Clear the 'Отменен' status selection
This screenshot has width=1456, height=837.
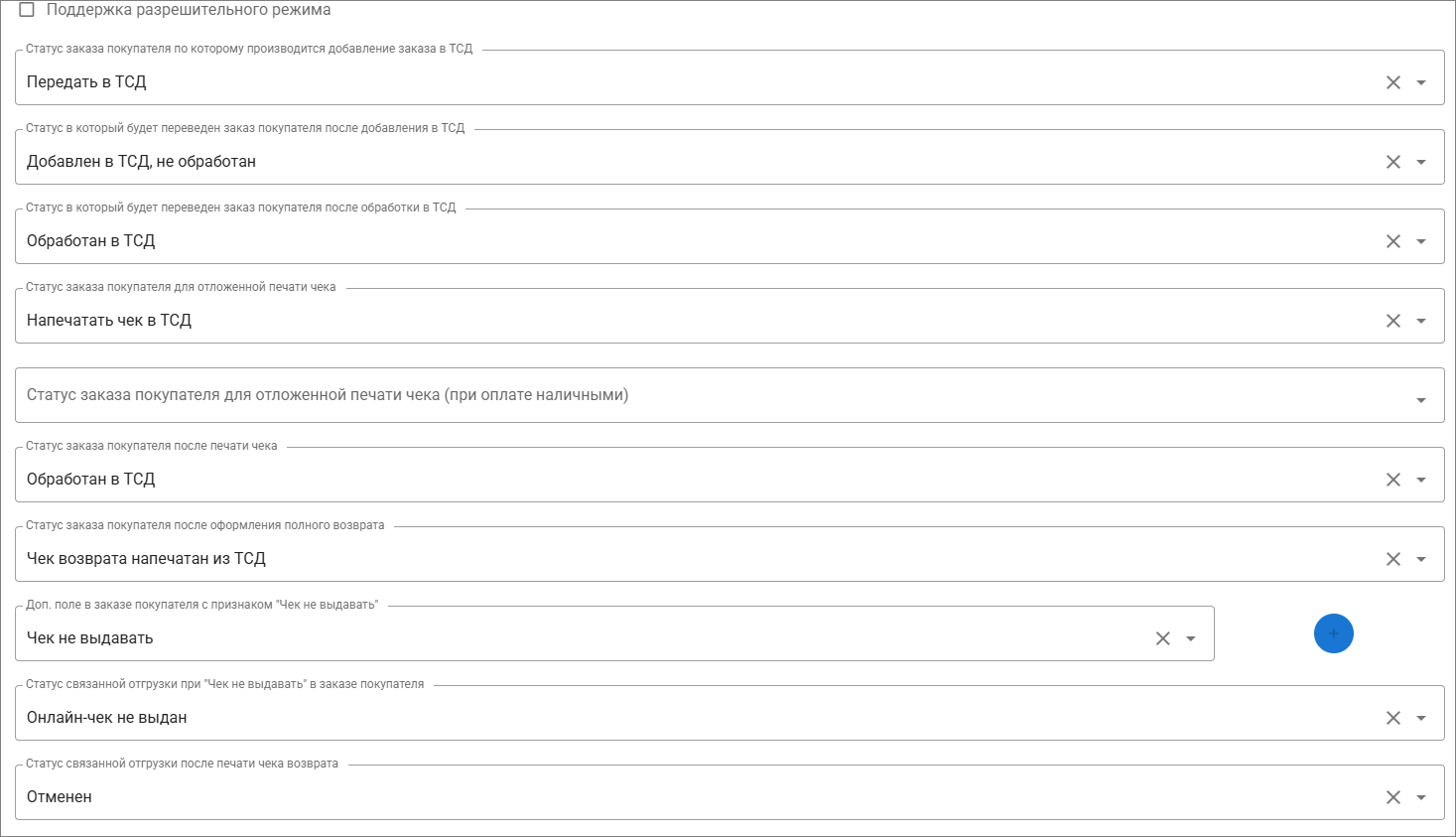click(x=1393, y=797)
